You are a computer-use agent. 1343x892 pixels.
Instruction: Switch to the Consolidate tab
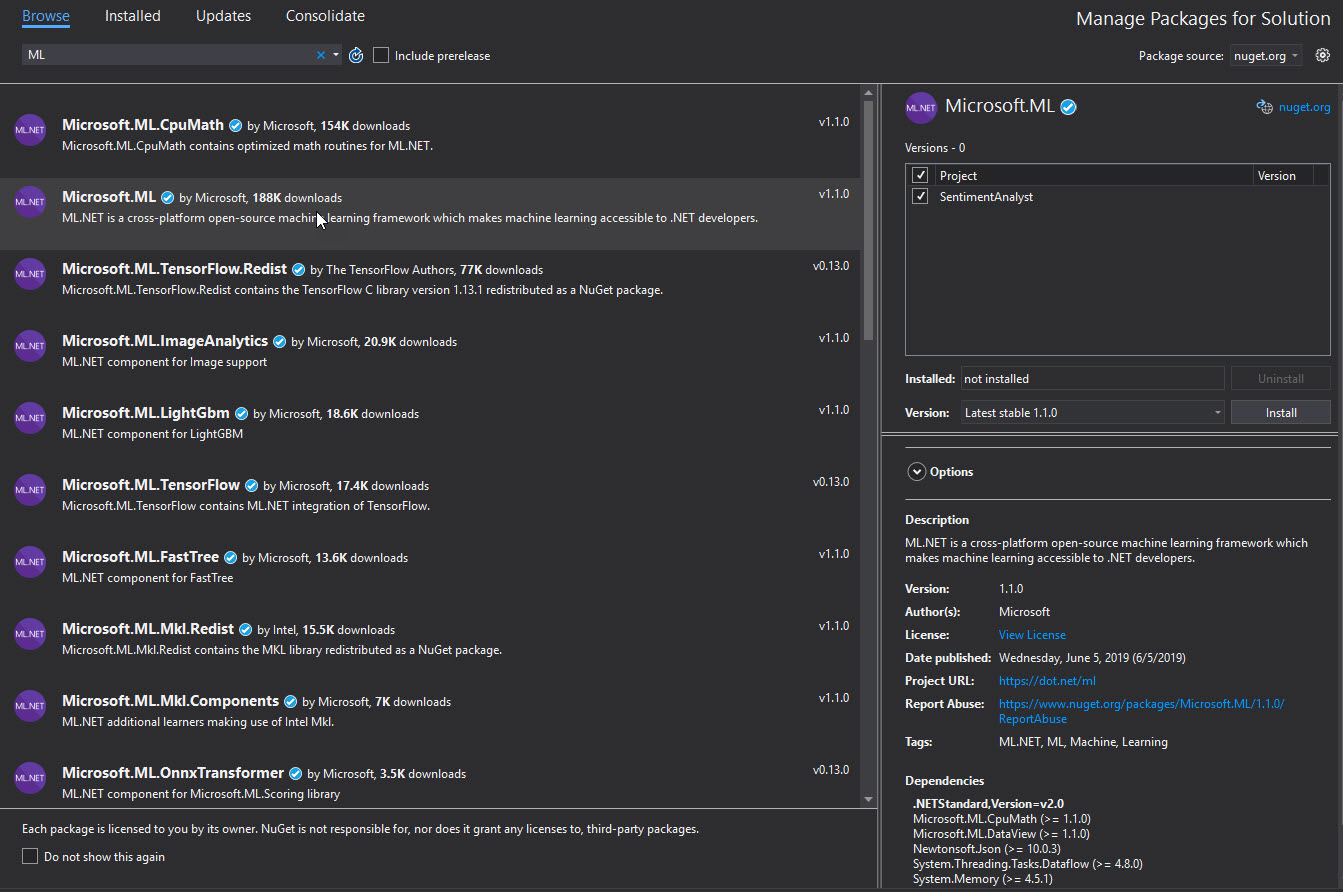coord(325,16)
